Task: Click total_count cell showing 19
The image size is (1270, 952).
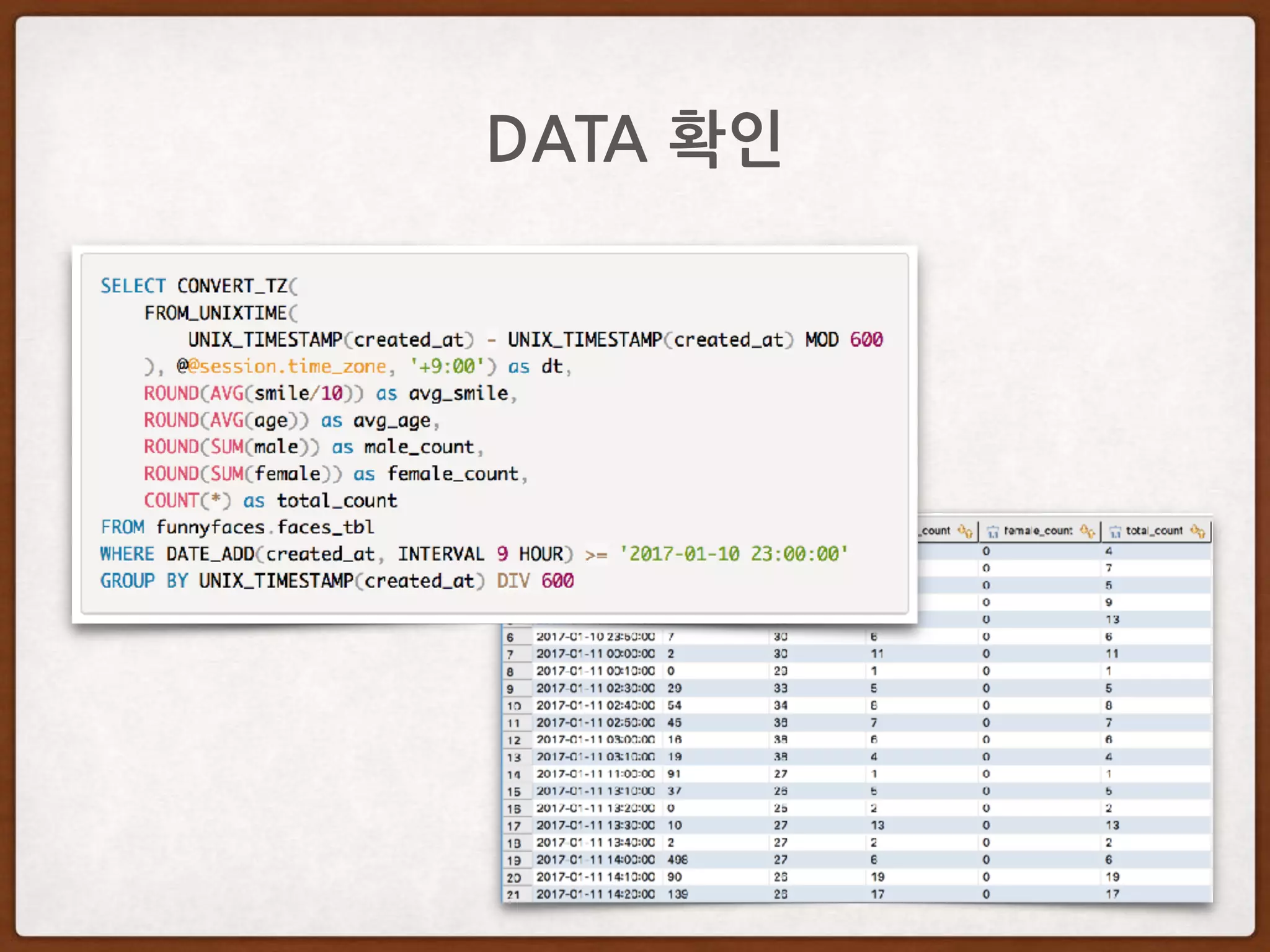Action: tap(1112, 877)
